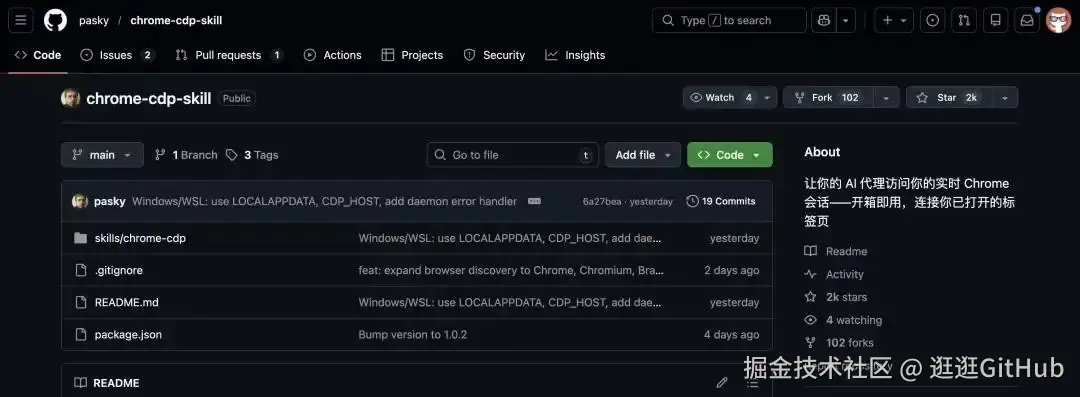This screenshot has width=1080, height=397.
Task: Open the main branch selector
Action: (x=102, y=155)
